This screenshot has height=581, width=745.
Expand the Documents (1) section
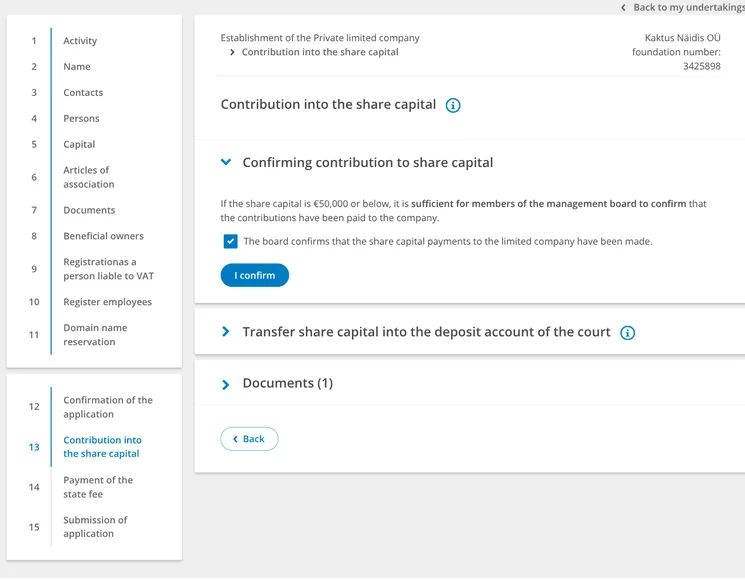(226, 384)
